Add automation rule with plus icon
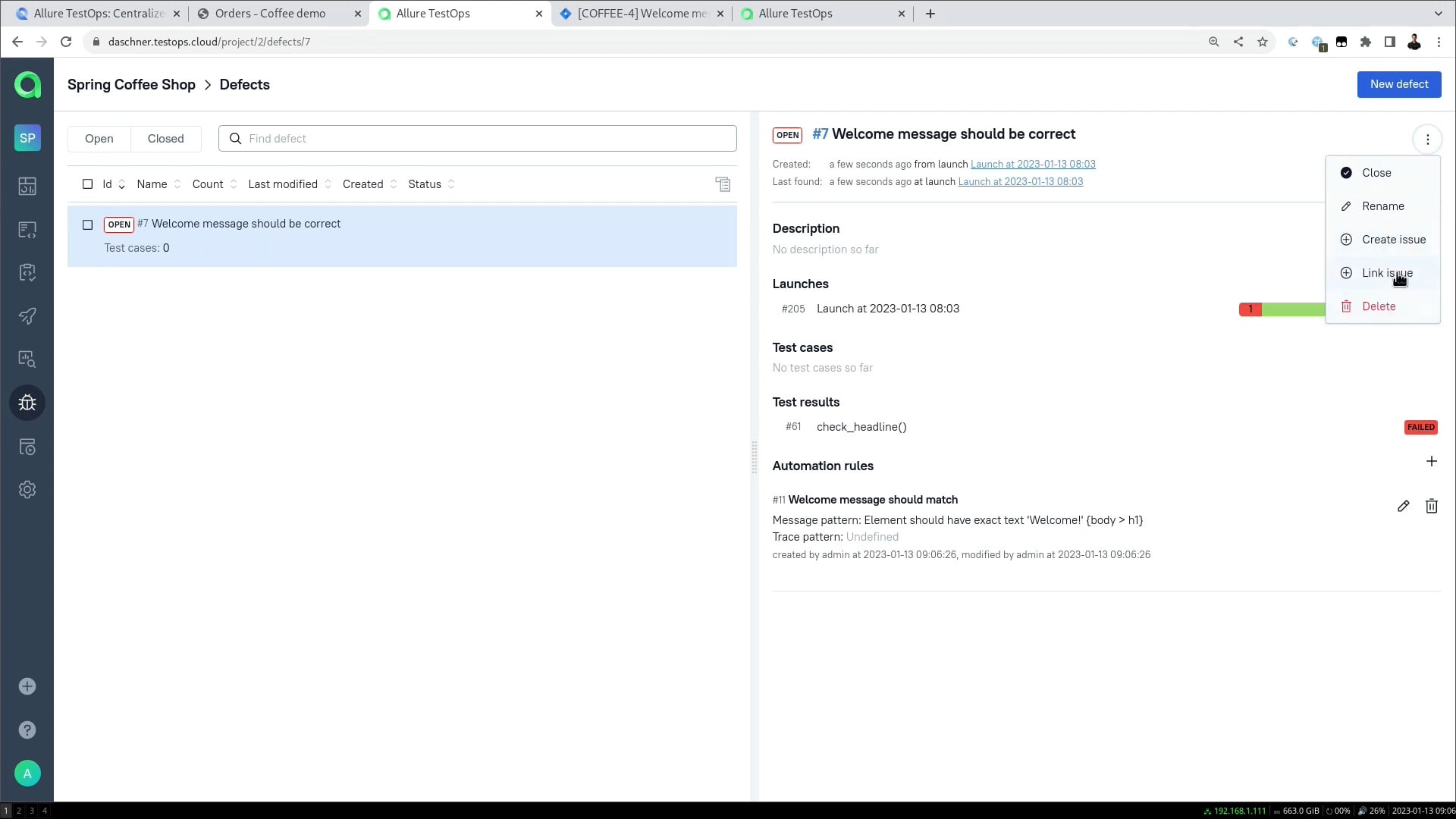This screenshot has height=819, width=1456. 1431,461
